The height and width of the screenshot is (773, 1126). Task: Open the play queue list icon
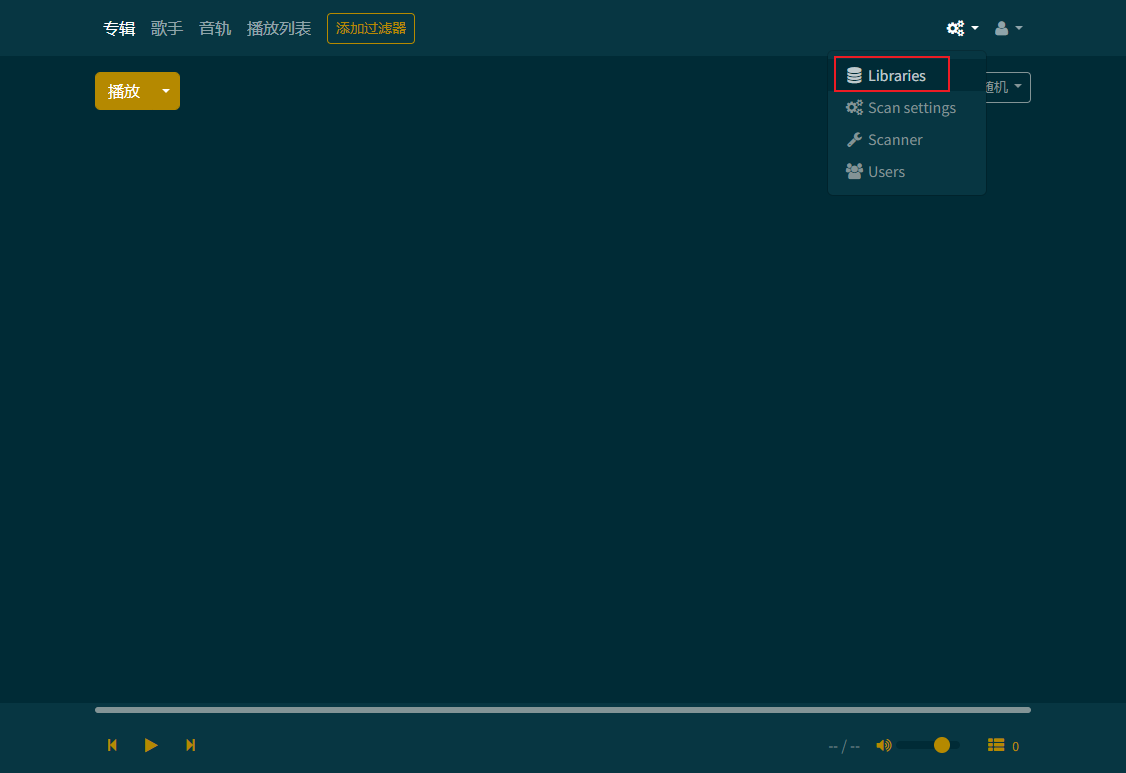(995, 745)
